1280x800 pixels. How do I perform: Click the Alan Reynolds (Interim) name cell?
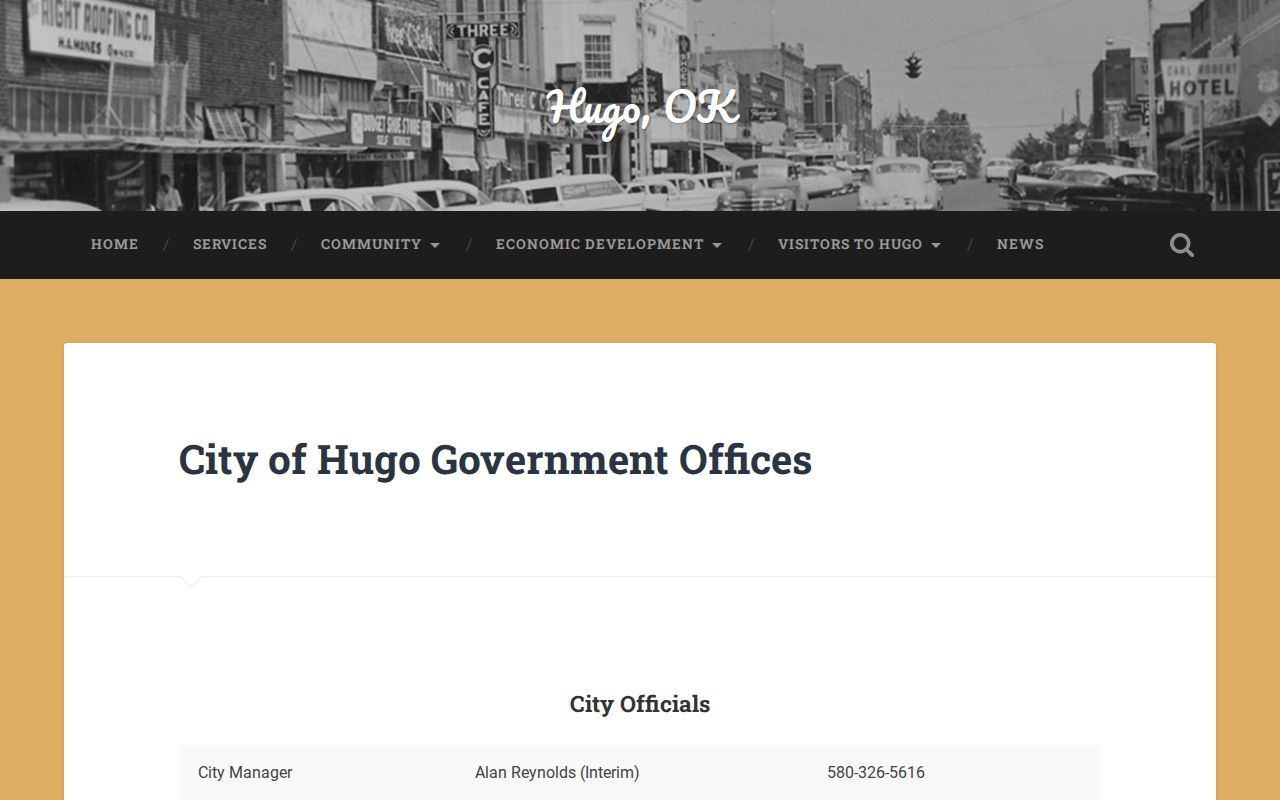tap(557, 772)
